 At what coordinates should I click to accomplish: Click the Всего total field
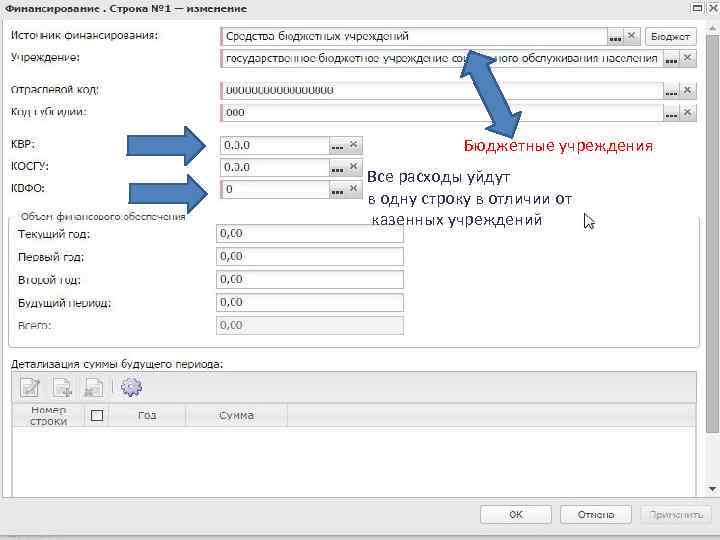[310, 326]
